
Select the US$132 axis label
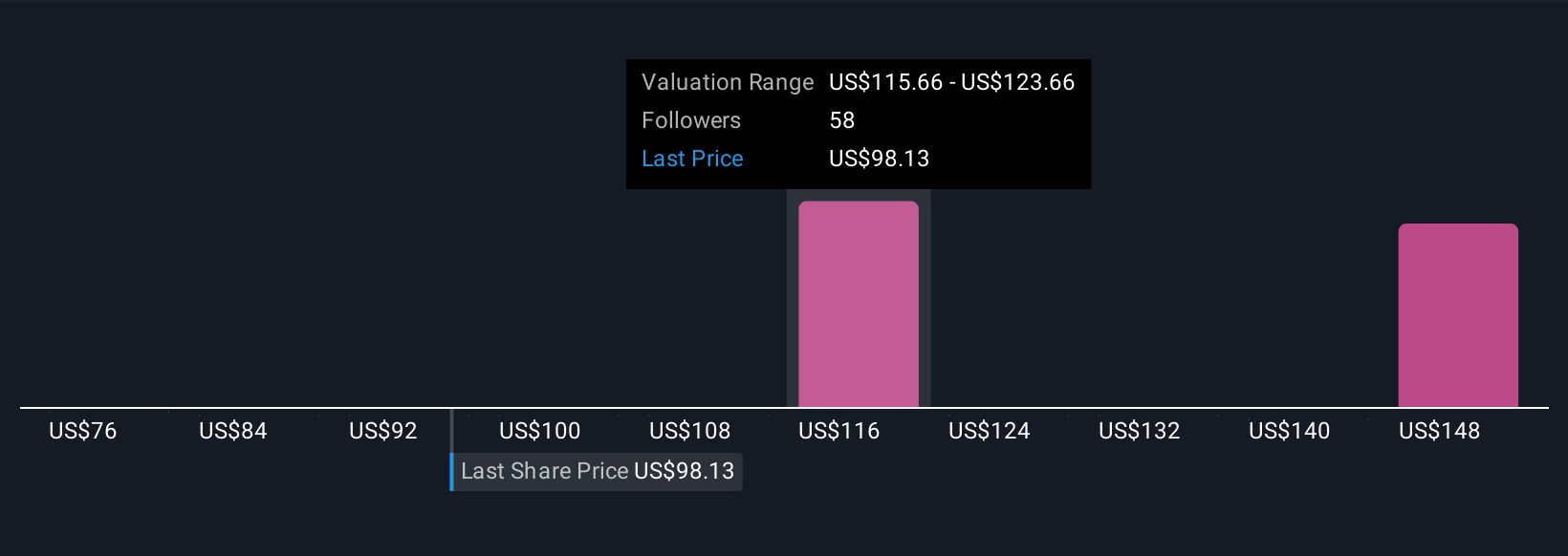click(1140, 431)
